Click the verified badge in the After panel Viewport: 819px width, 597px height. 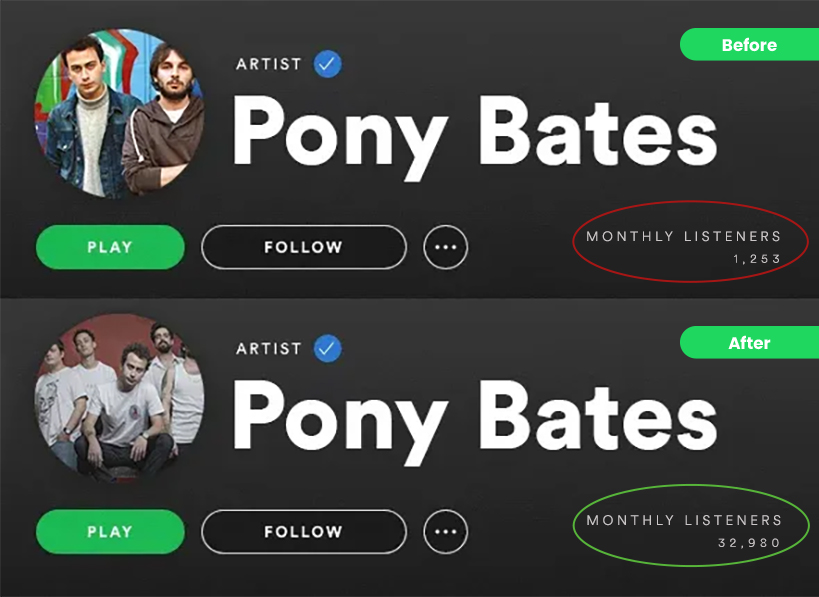click(x=328, y=348)
